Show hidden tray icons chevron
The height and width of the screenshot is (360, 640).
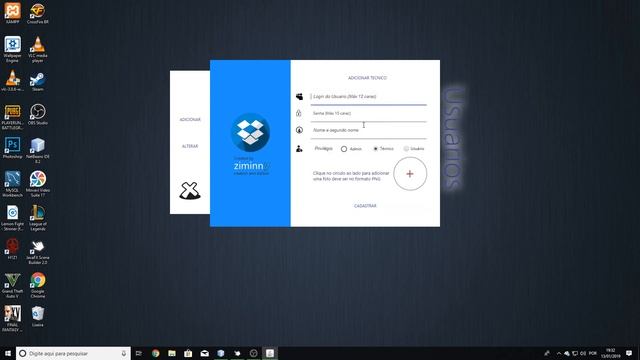point(558,353)
